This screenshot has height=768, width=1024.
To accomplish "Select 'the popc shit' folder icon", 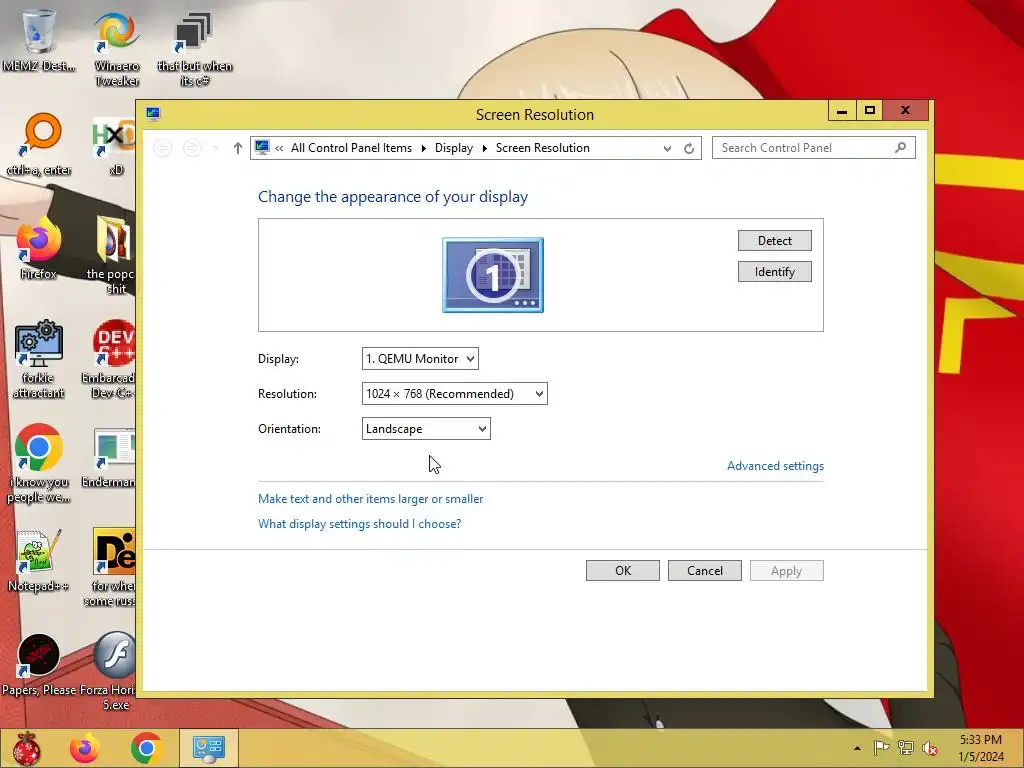I will tap(111, 256).
